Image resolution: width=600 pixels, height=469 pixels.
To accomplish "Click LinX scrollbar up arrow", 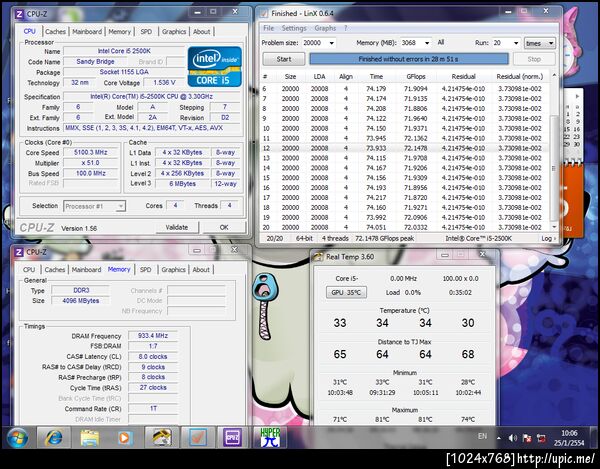I will click(x=554, y=77).
